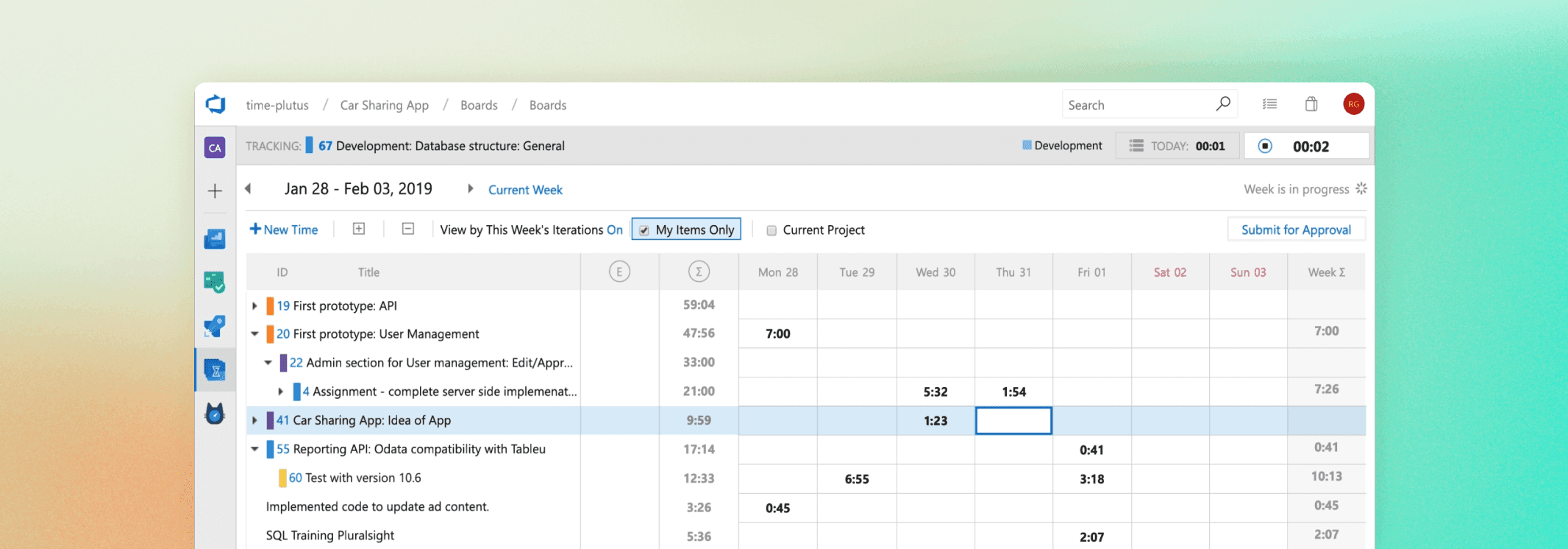
Task: Click the orange color bar of item 19
Action: pos(270,305)
